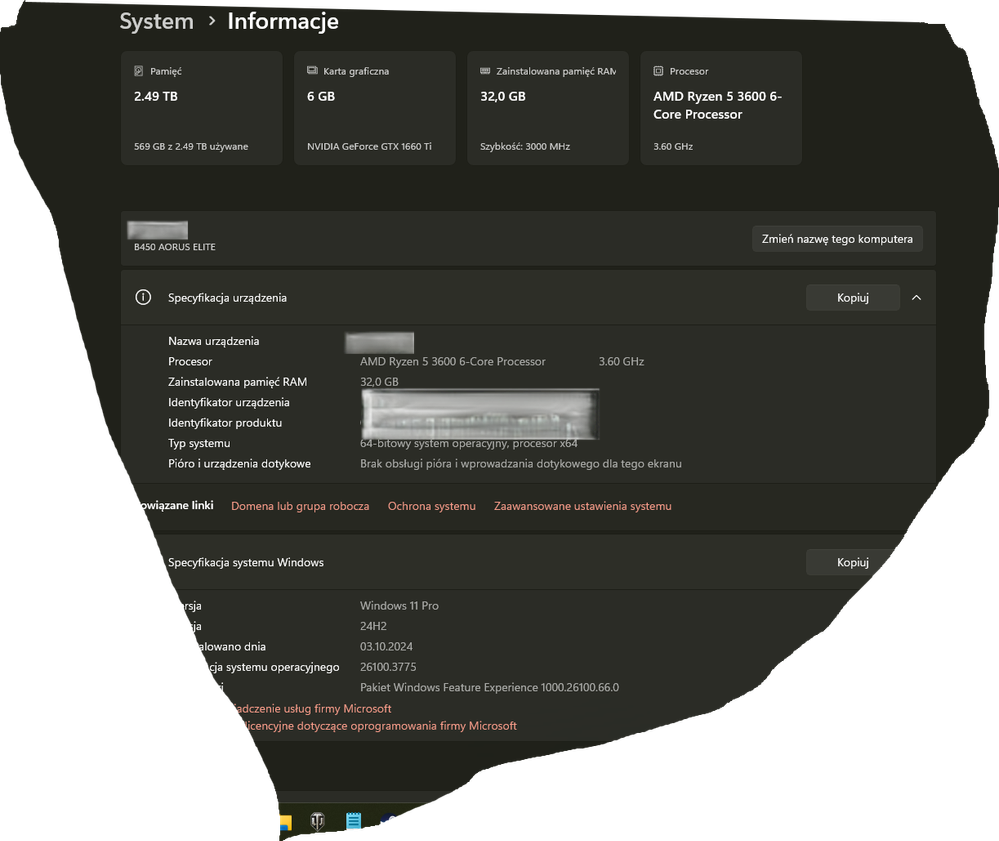Click the Specyfikacja systemu Windows section header

(246, 563)
